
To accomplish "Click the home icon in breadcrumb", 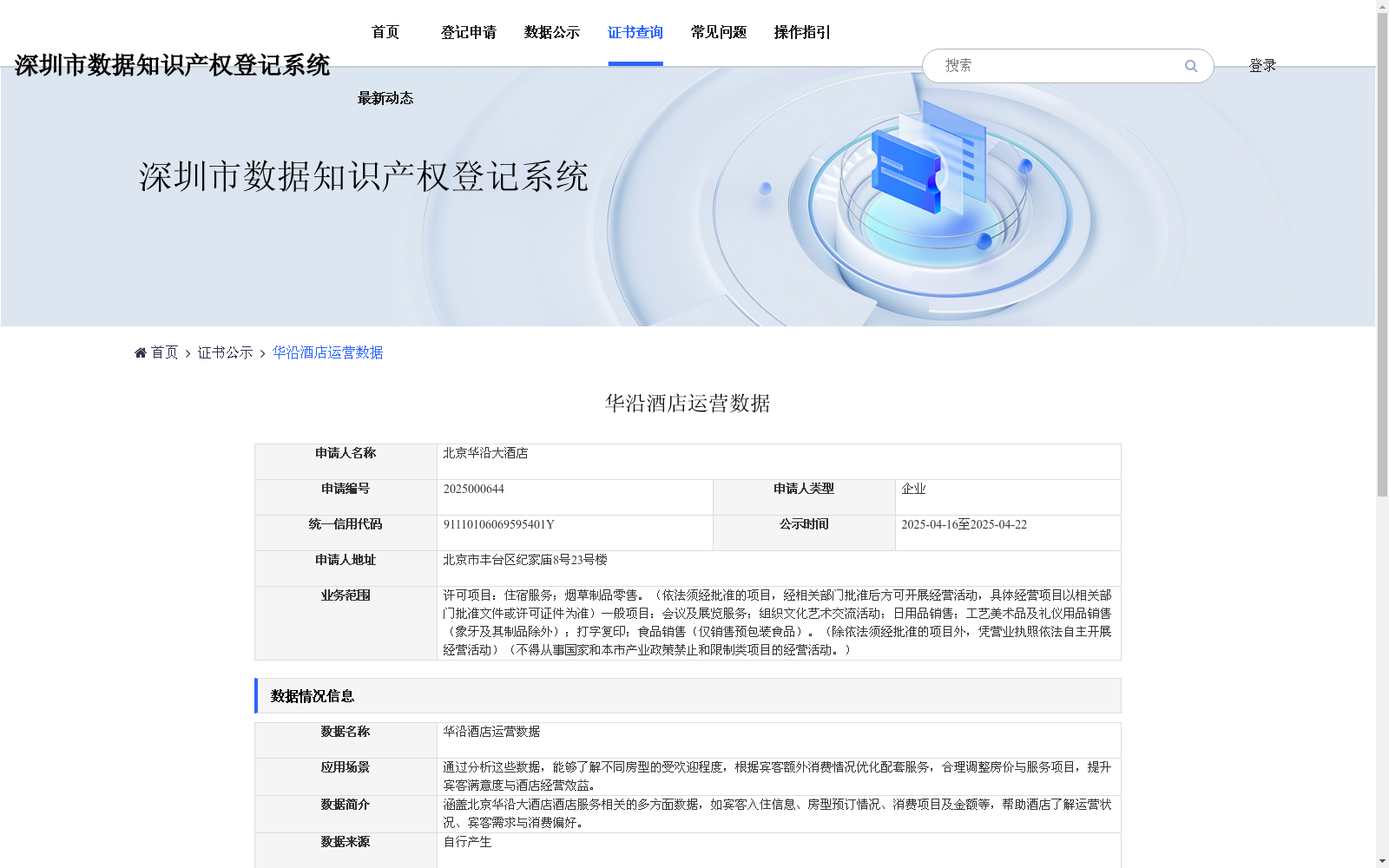I will click(x=141, y=352).
